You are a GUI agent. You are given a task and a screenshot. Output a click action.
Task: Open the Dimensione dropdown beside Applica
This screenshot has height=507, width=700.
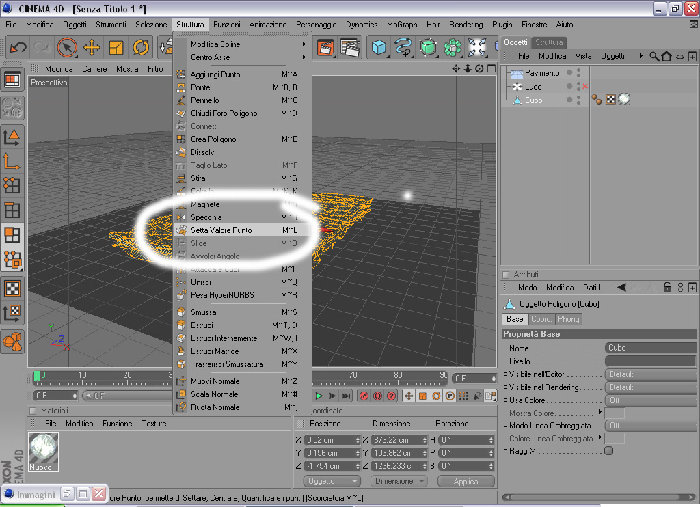pyautogui.click(x=399, y=481)
